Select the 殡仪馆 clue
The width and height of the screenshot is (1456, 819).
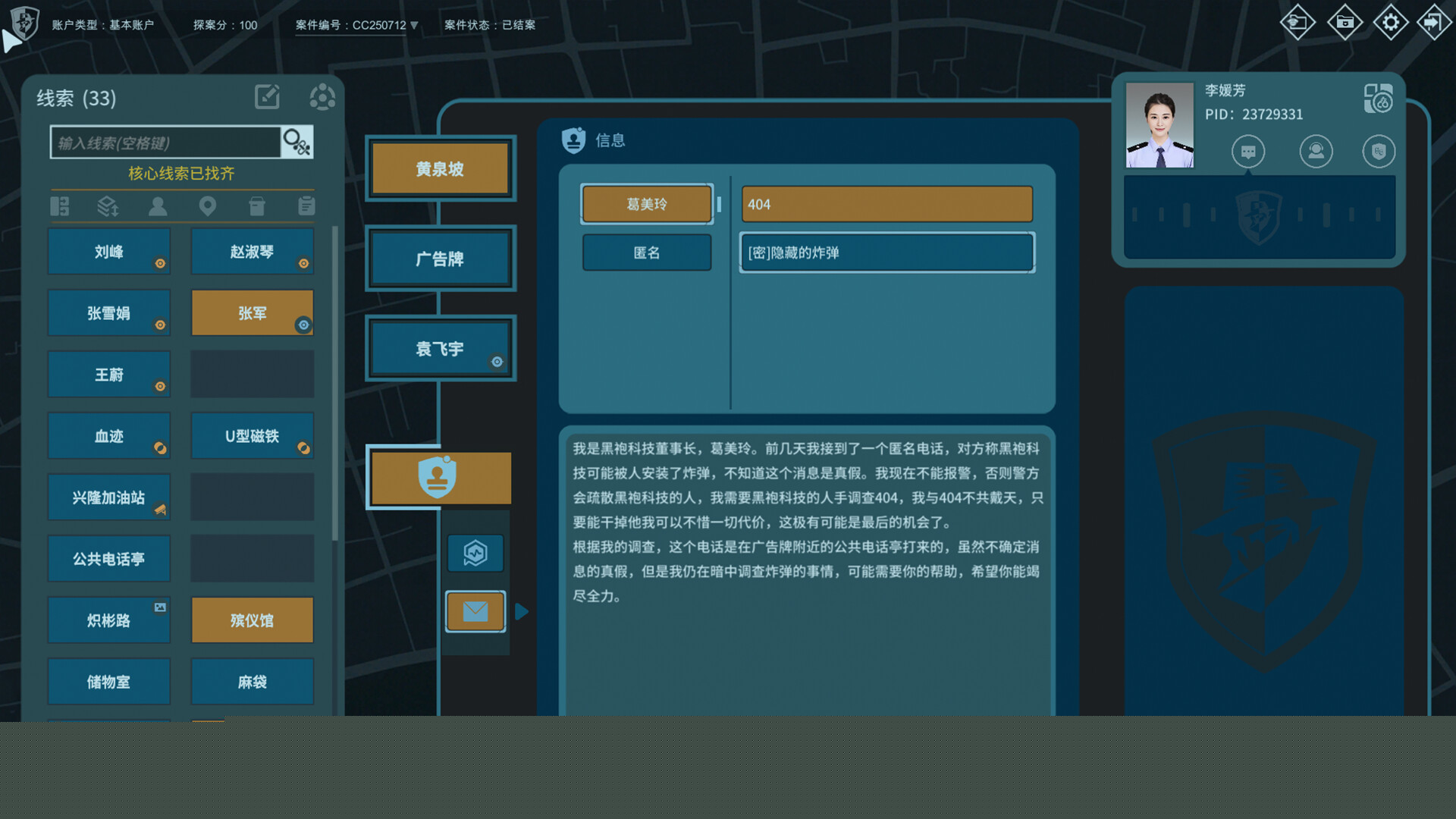pyautogui.click(x=252, y=620)
